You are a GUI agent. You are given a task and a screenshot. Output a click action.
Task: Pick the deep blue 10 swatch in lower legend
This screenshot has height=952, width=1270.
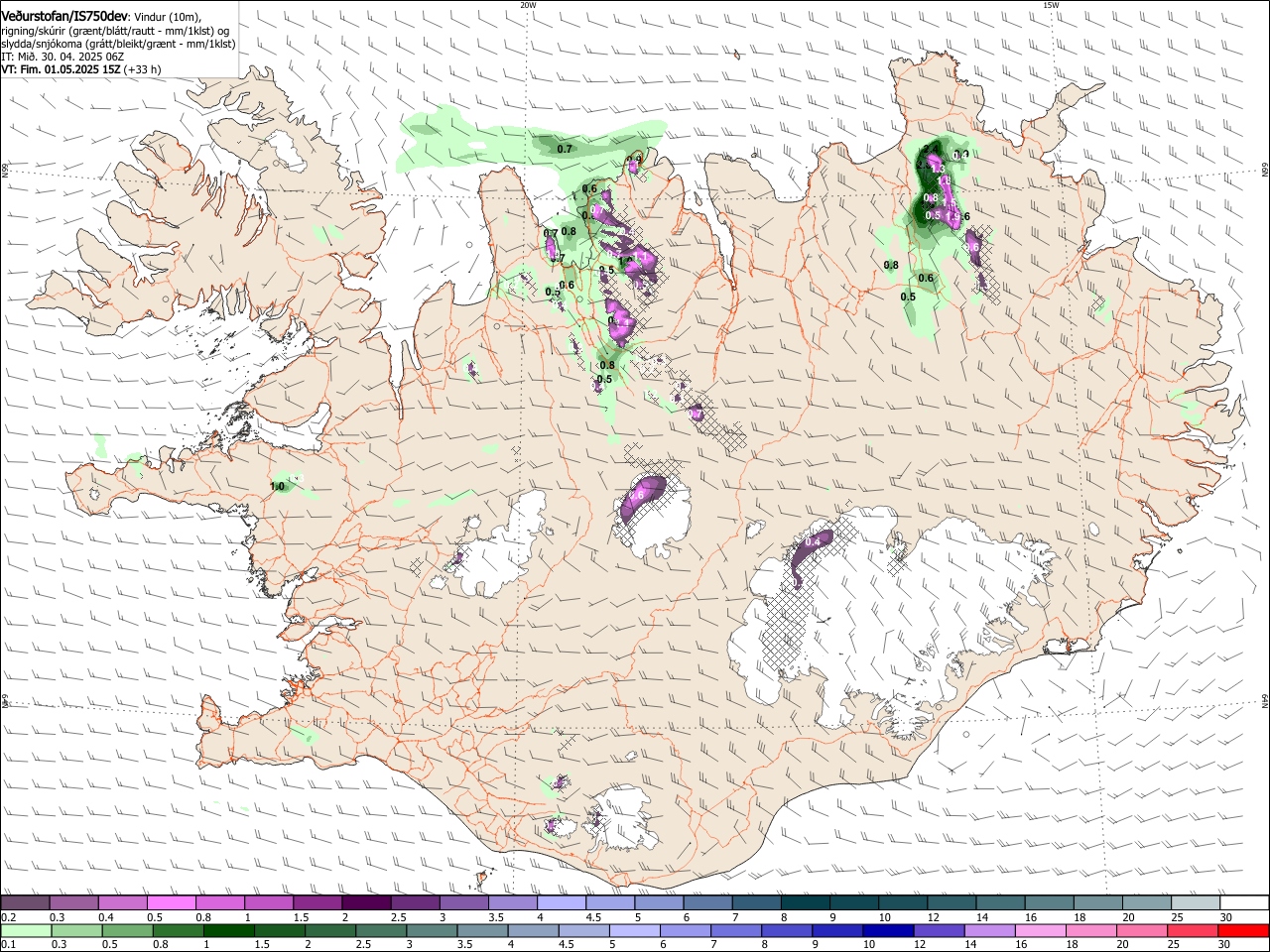(x=889, y=930)
